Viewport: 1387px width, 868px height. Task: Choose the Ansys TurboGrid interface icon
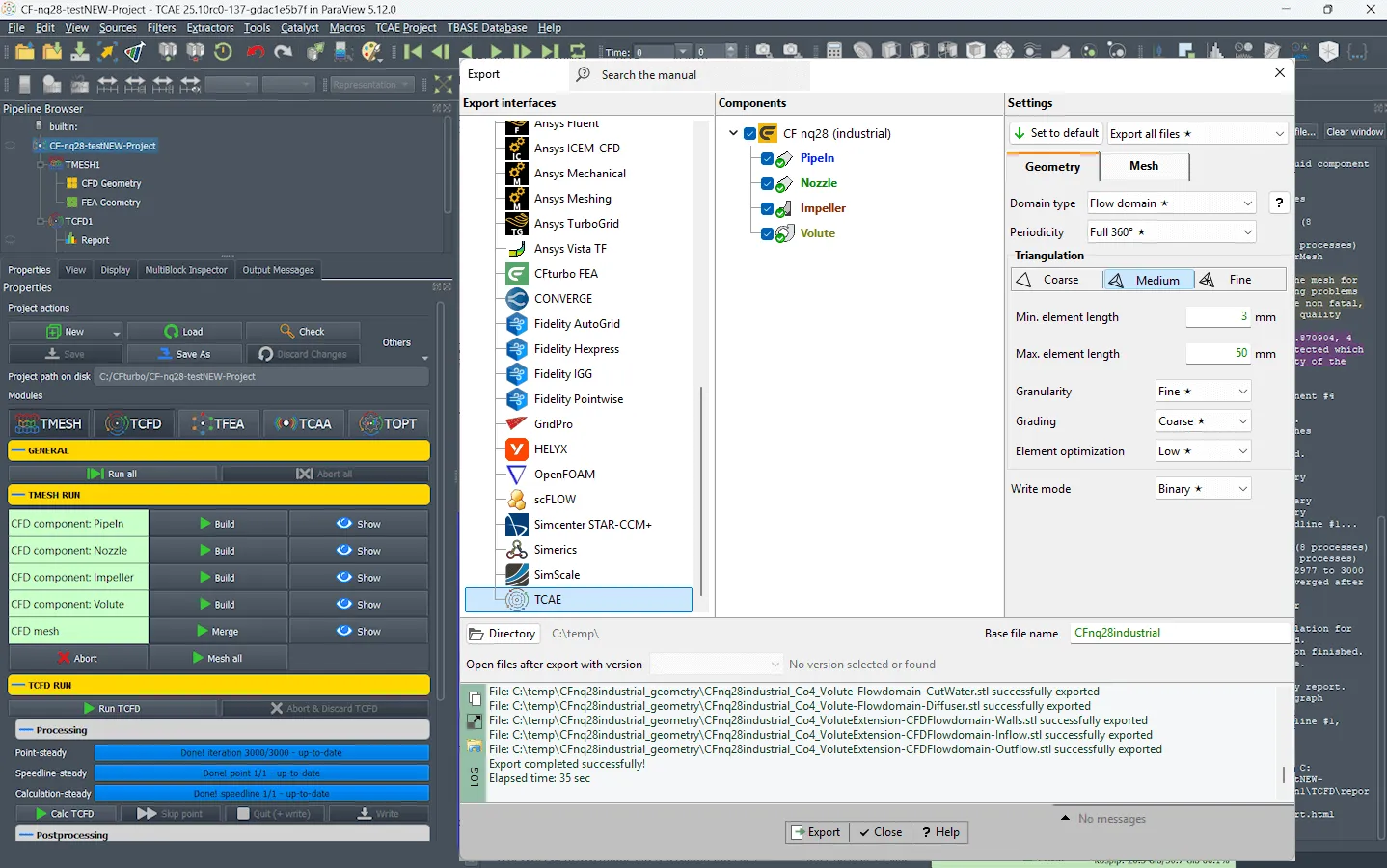(x=517, y=224)
